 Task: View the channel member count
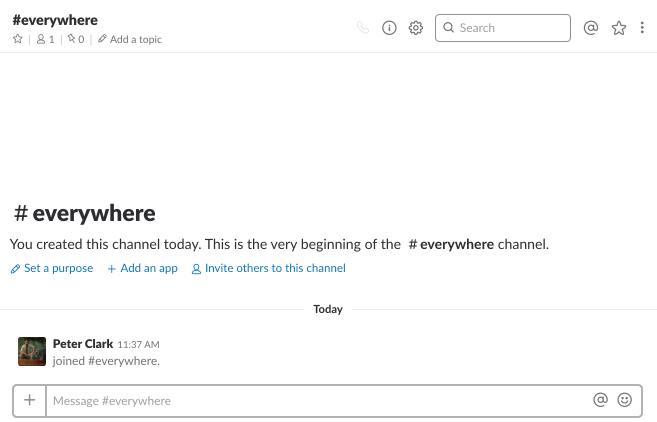click(x=46, y=39)
